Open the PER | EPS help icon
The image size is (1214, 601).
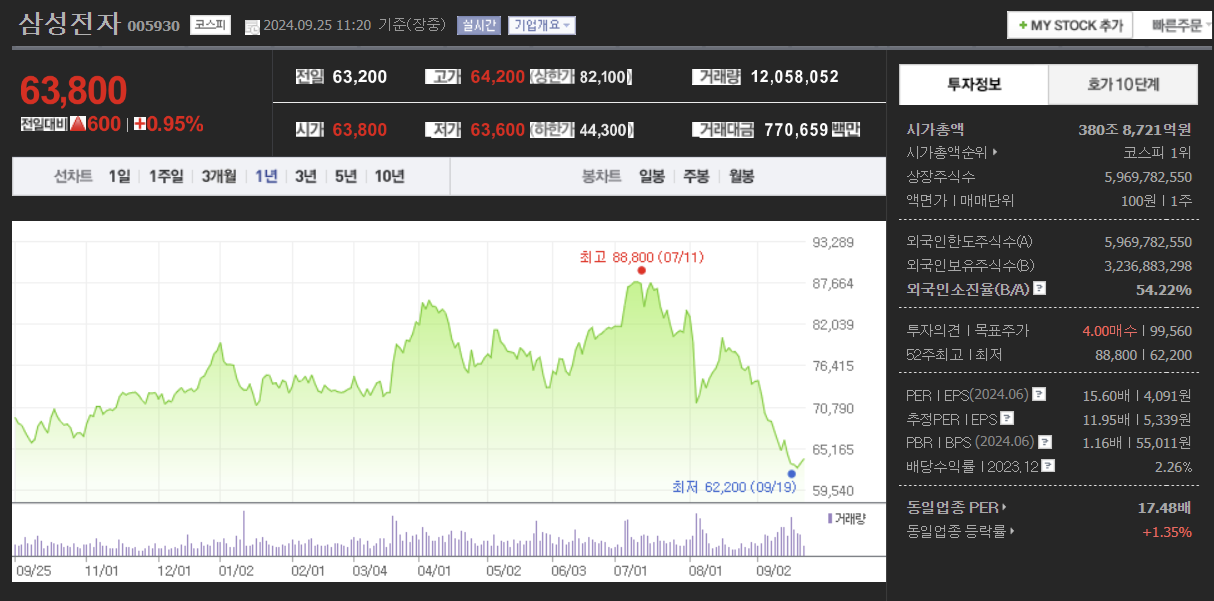(1039, 394)
